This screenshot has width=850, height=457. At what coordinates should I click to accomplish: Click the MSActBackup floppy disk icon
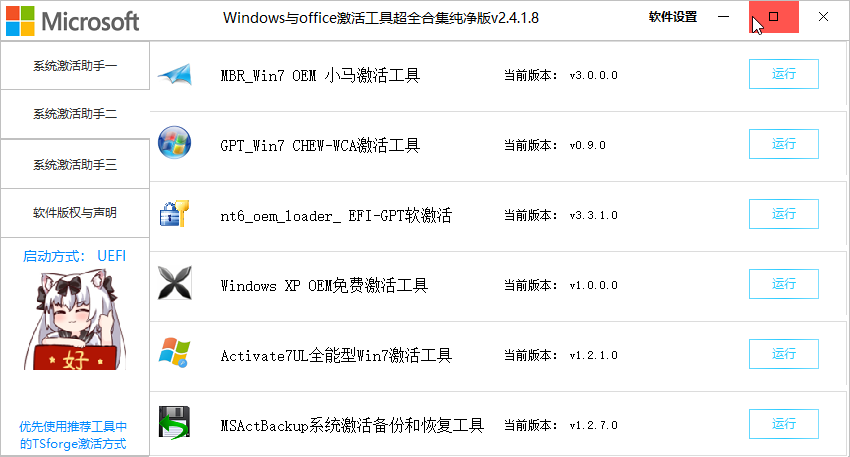tap(175, 422)
